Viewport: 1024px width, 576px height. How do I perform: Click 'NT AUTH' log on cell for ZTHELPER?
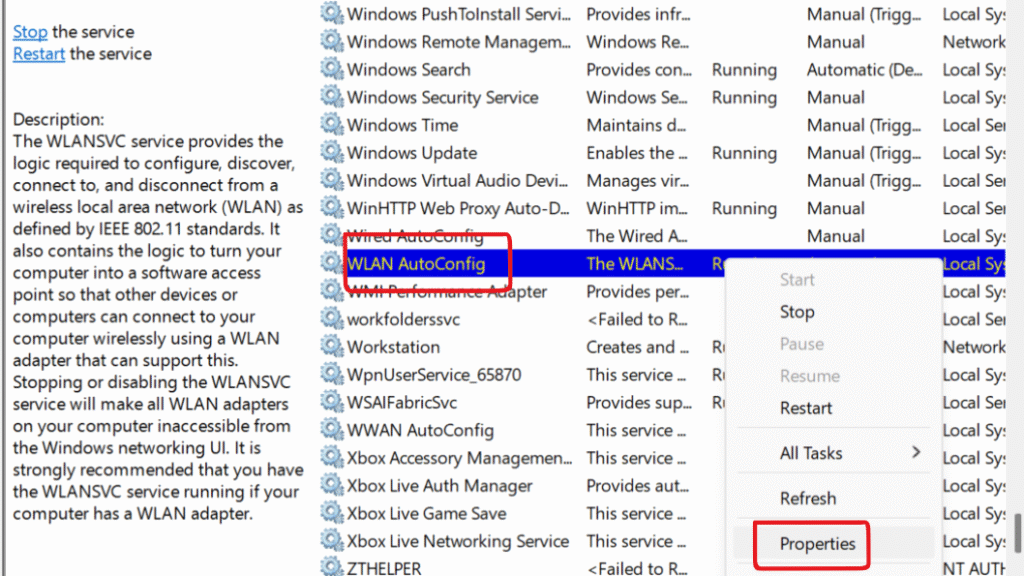point(974,568)
